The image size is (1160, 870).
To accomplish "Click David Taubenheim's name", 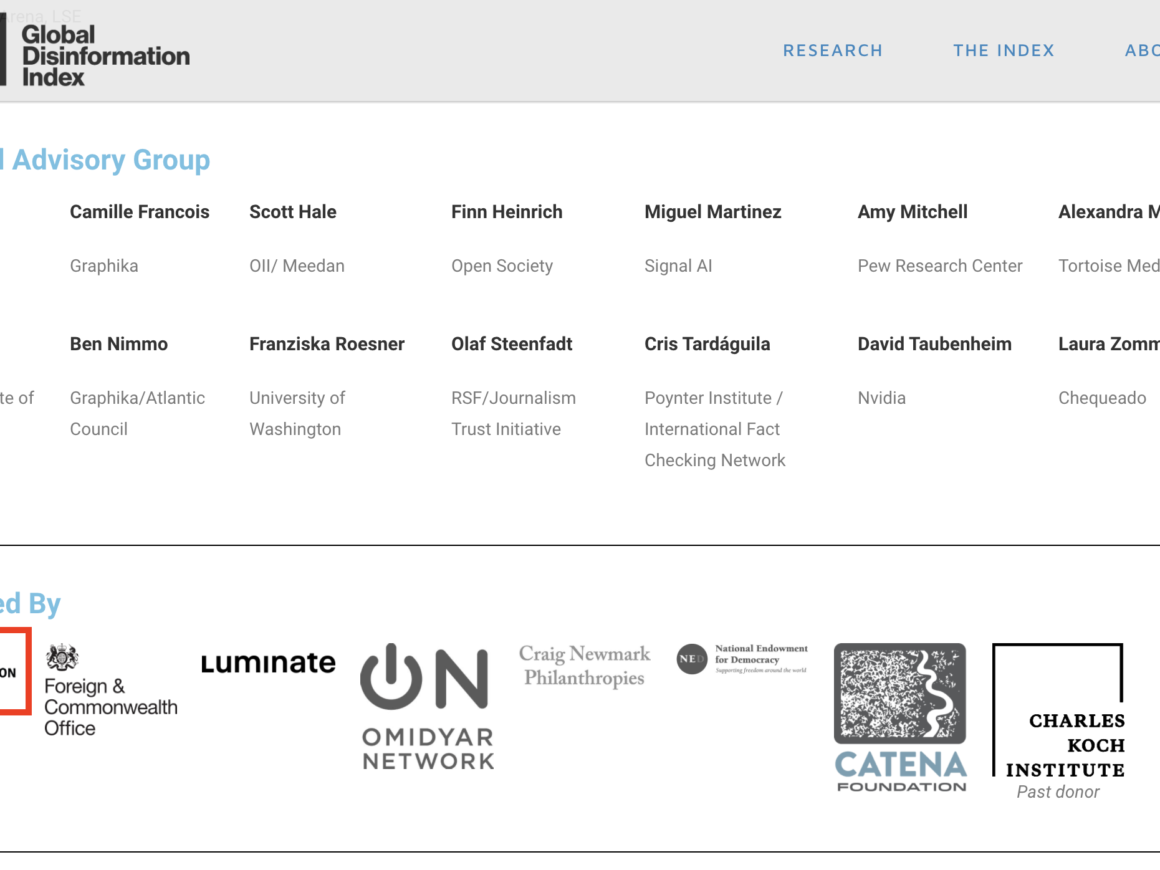I will 934,344.
